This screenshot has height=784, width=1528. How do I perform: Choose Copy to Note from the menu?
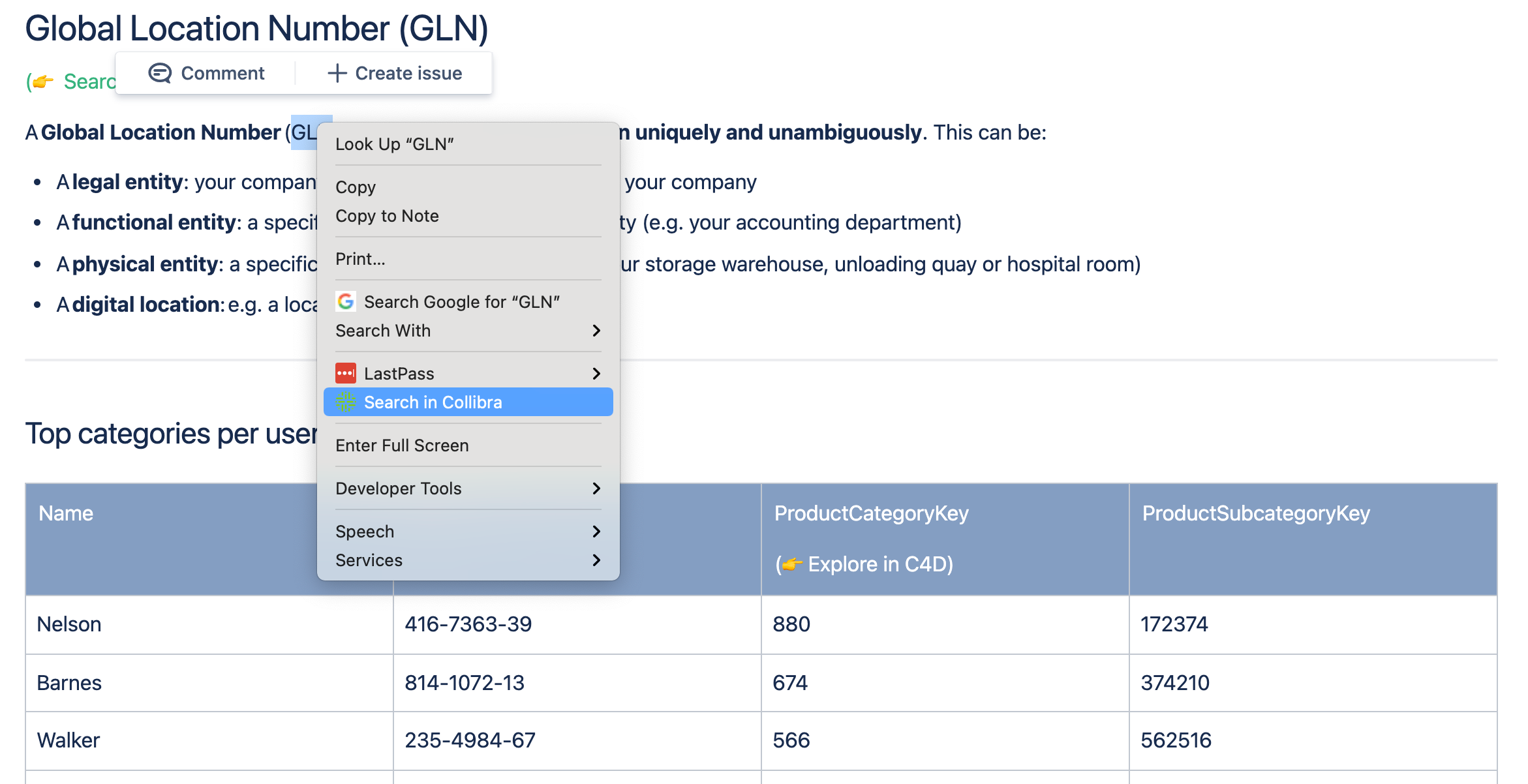[x=388, y=216]
